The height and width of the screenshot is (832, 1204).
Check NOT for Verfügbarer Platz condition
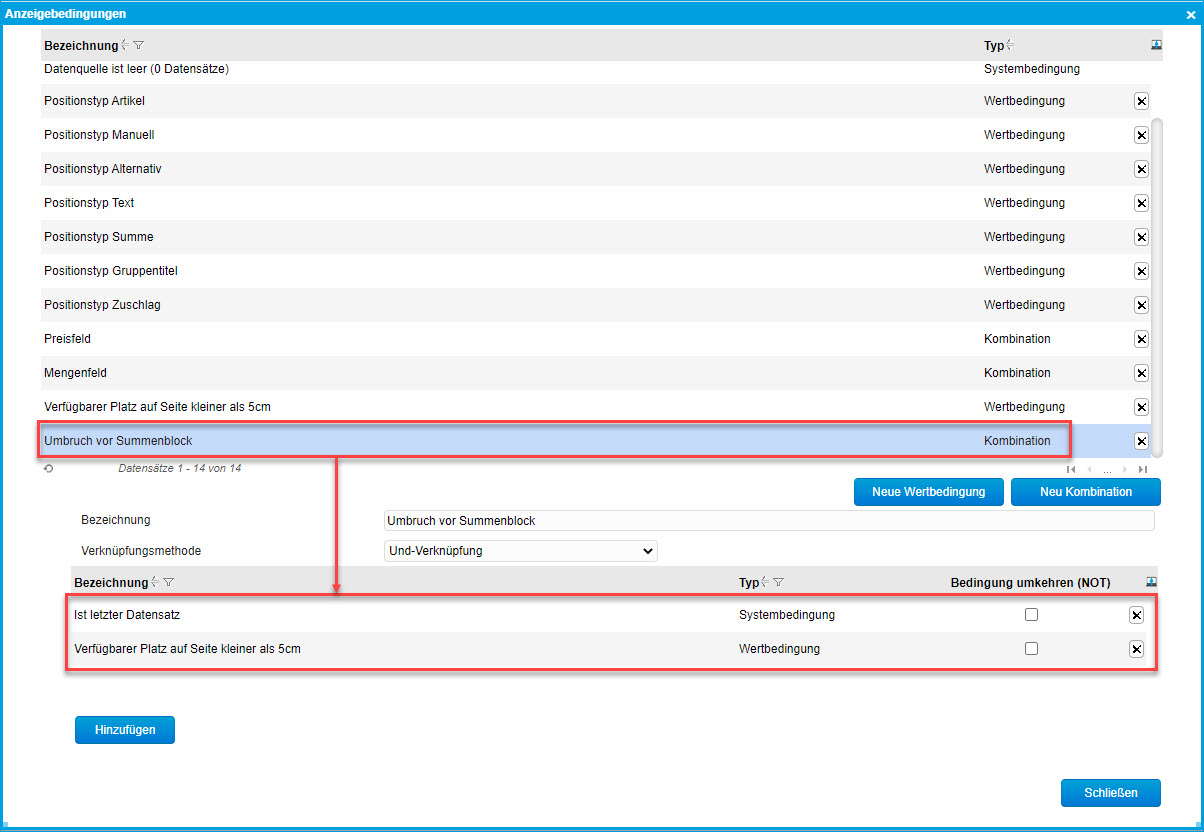tap(1031, 649)
